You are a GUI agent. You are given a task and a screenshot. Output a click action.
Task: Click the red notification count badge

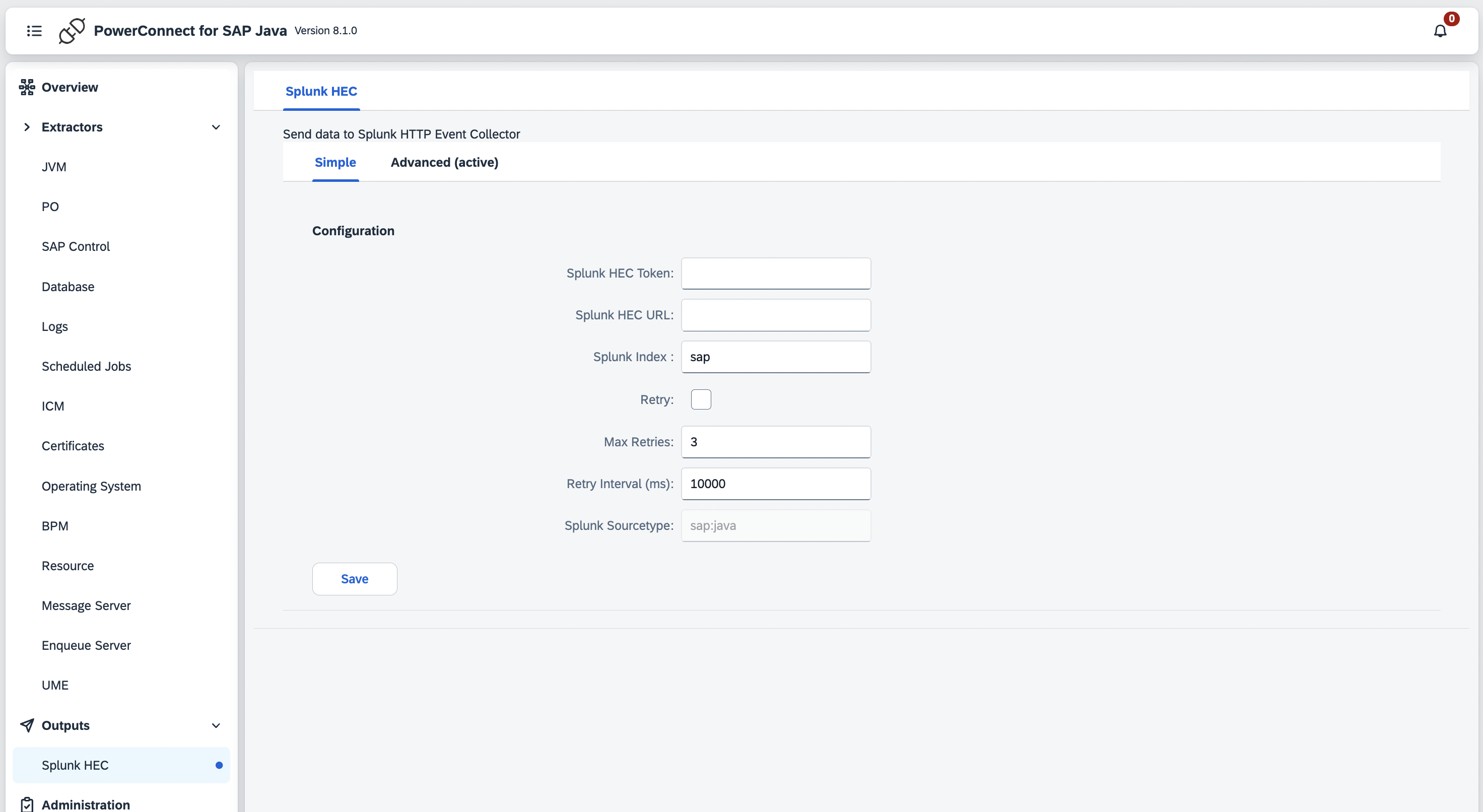(x=1451, y=19)
